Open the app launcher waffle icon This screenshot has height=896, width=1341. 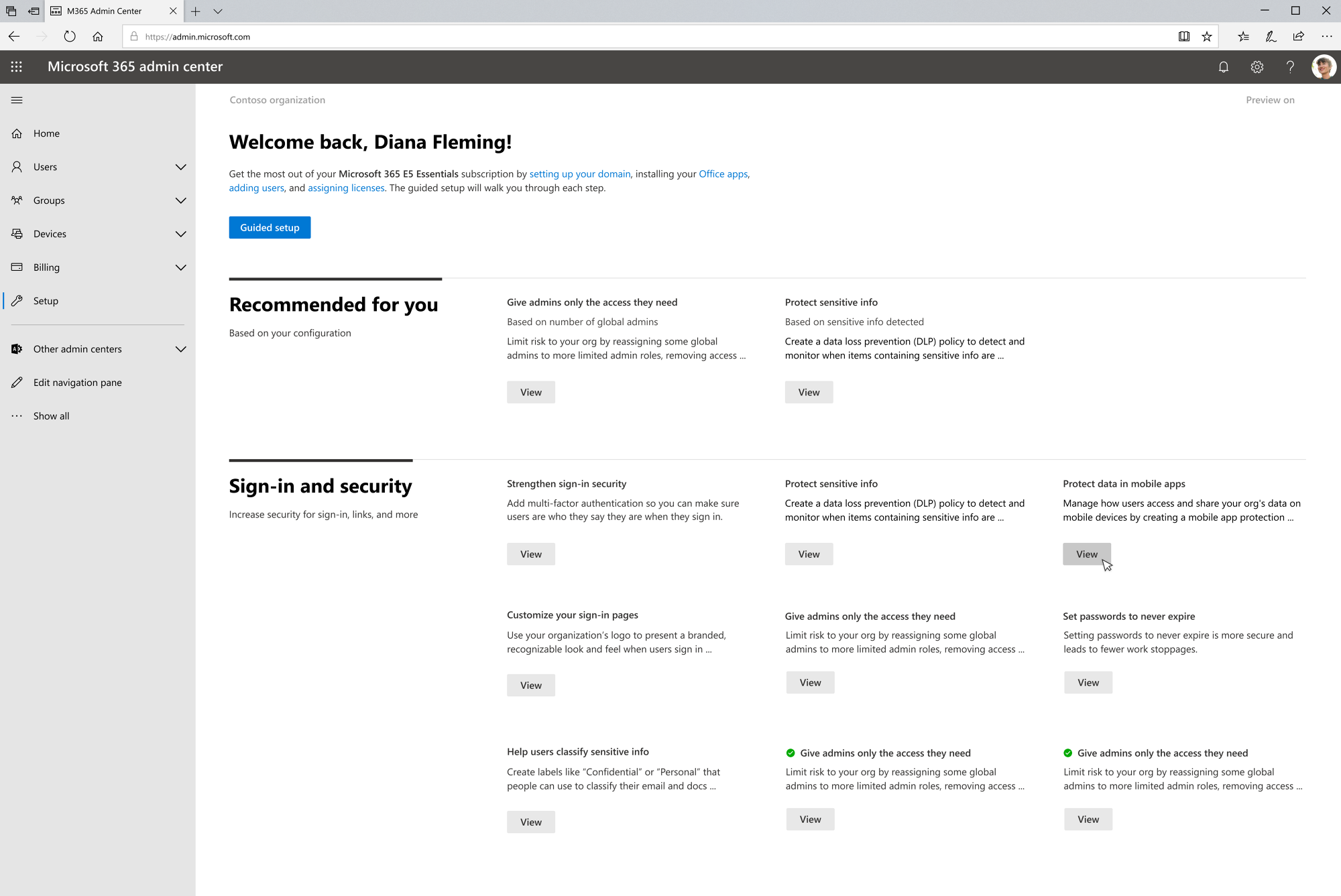click(17, 66)
